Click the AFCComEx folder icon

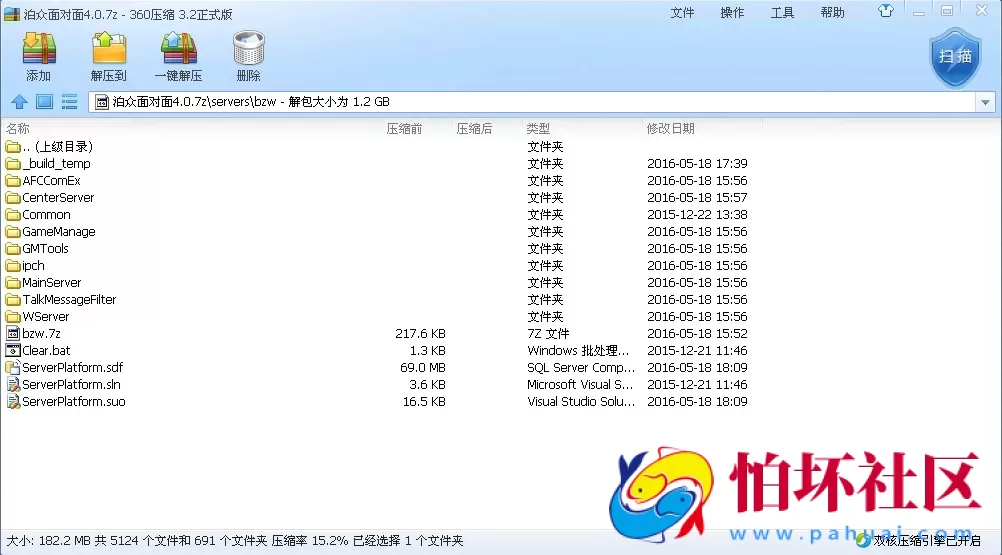point(13,181)
